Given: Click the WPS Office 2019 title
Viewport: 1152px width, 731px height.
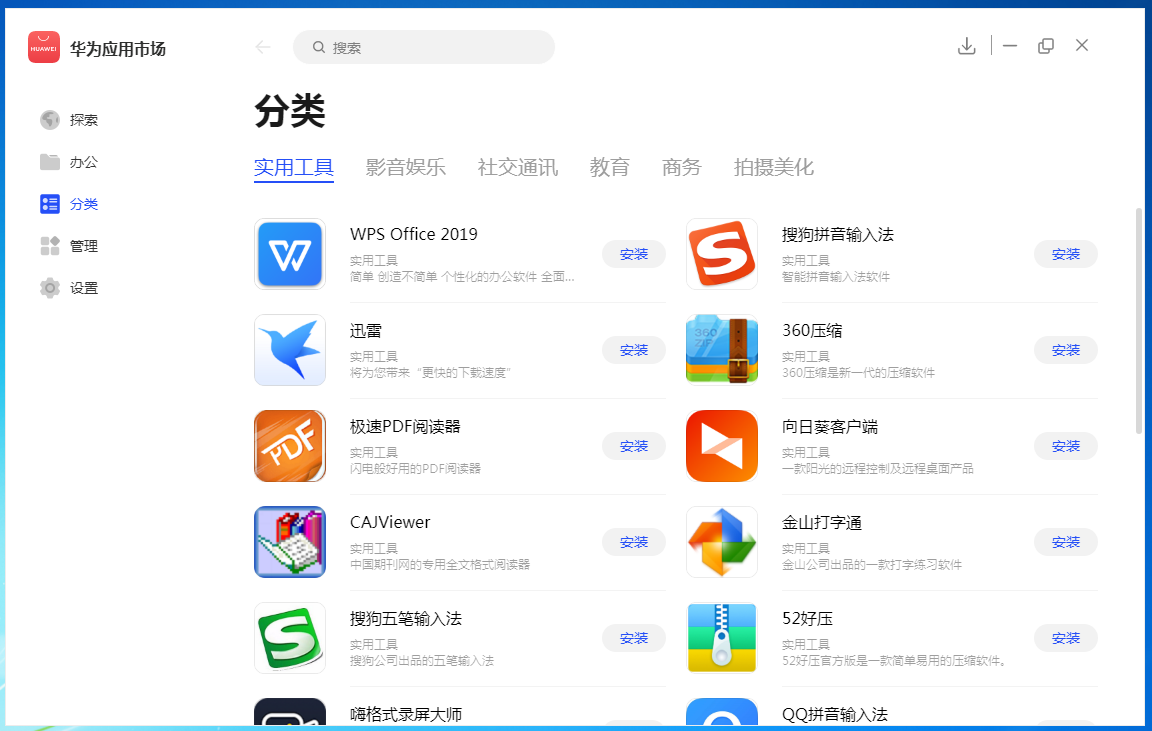Looking at the screenshot, I should click(414, 234).
